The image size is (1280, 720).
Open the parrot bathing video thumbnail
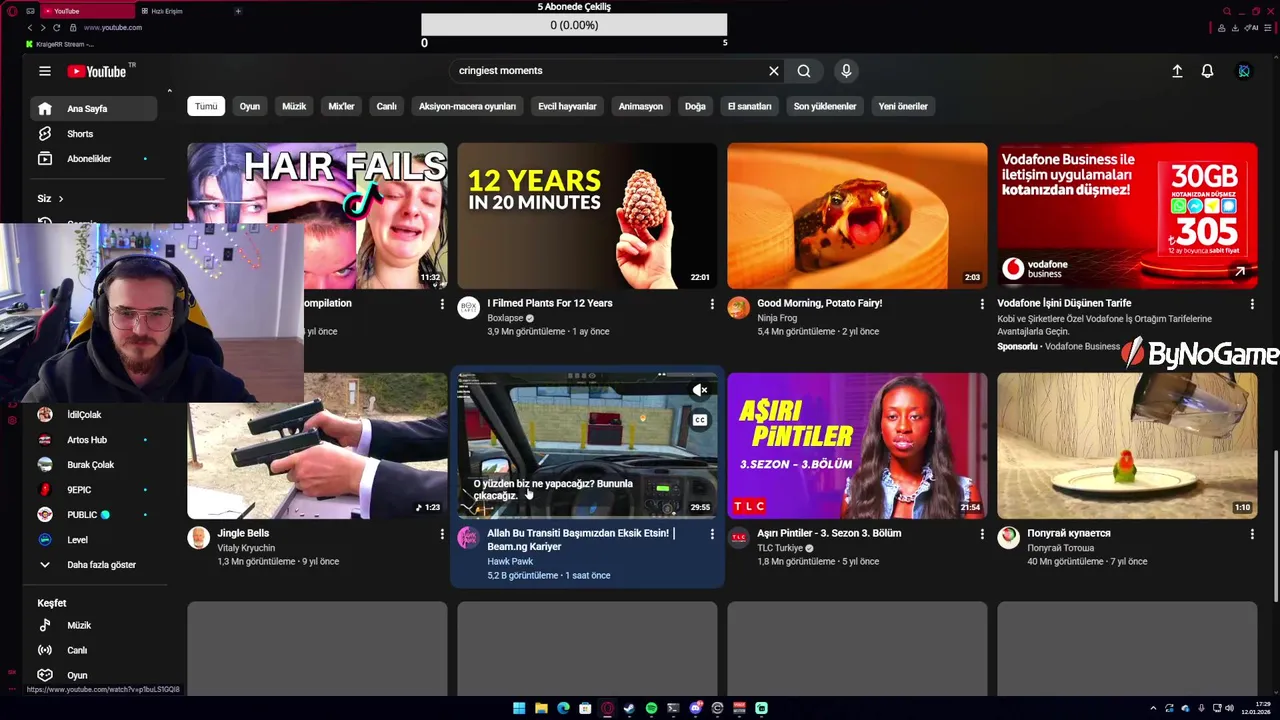[x=1127, y=446]
